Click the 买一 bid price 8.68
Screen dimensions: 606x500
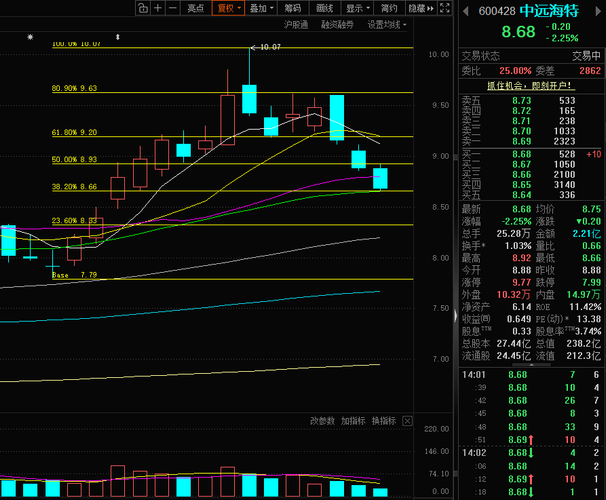tap(522, 155)
